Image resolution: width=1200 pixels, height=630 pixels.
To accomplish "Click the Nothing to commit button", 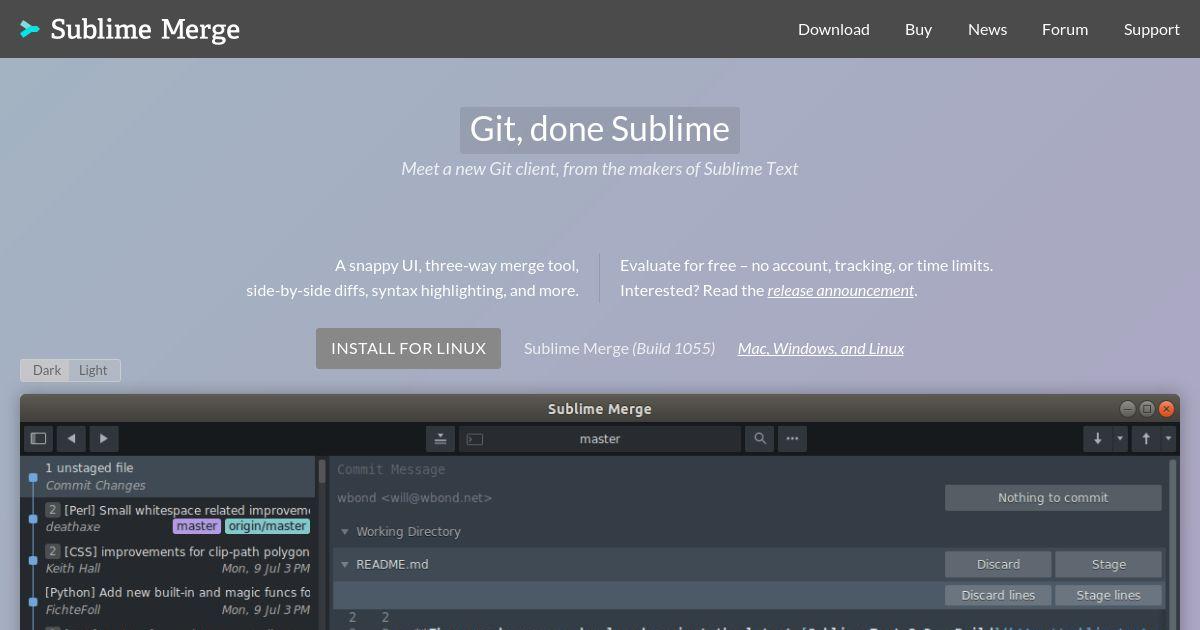I will pos(1053,498).
